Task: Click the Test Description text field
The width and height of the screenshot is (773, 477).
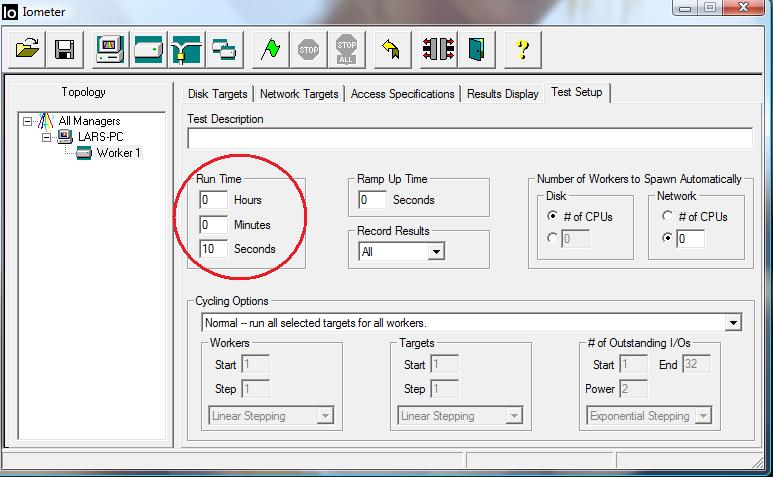Action: pyautogui.click(x=470, y=138)
